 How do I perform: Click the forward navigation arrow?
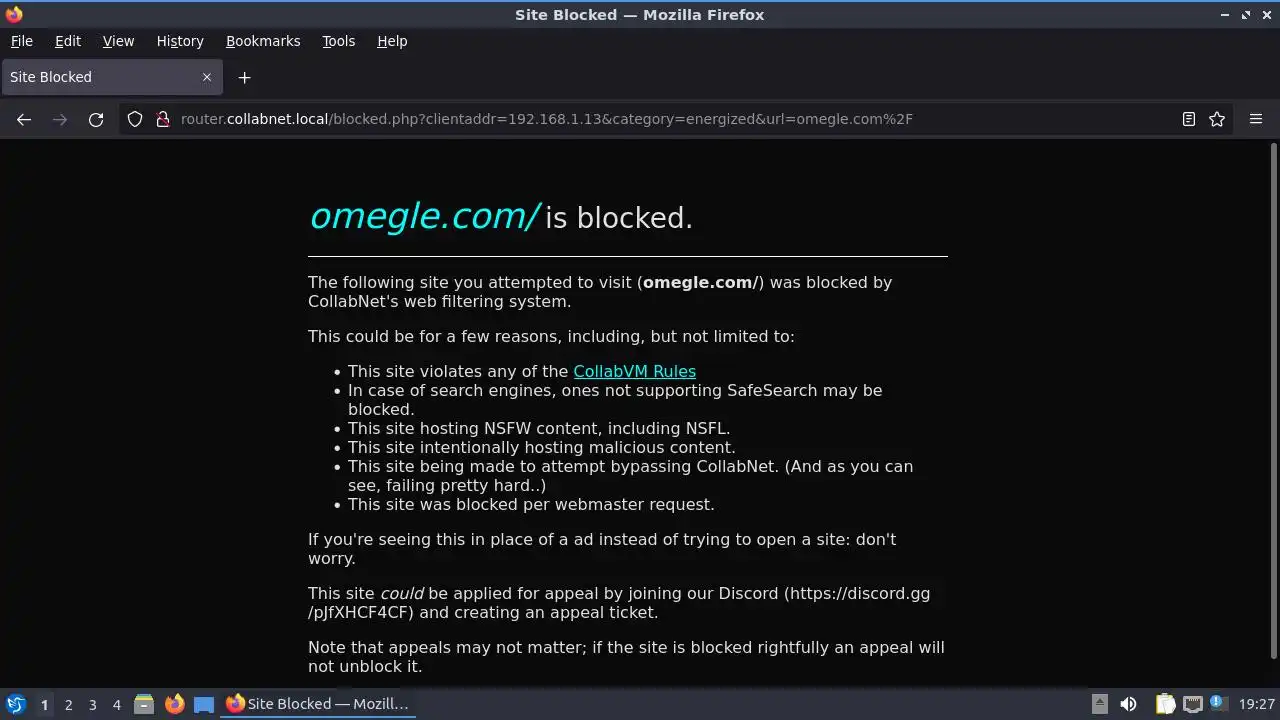[x=60, y=119]
